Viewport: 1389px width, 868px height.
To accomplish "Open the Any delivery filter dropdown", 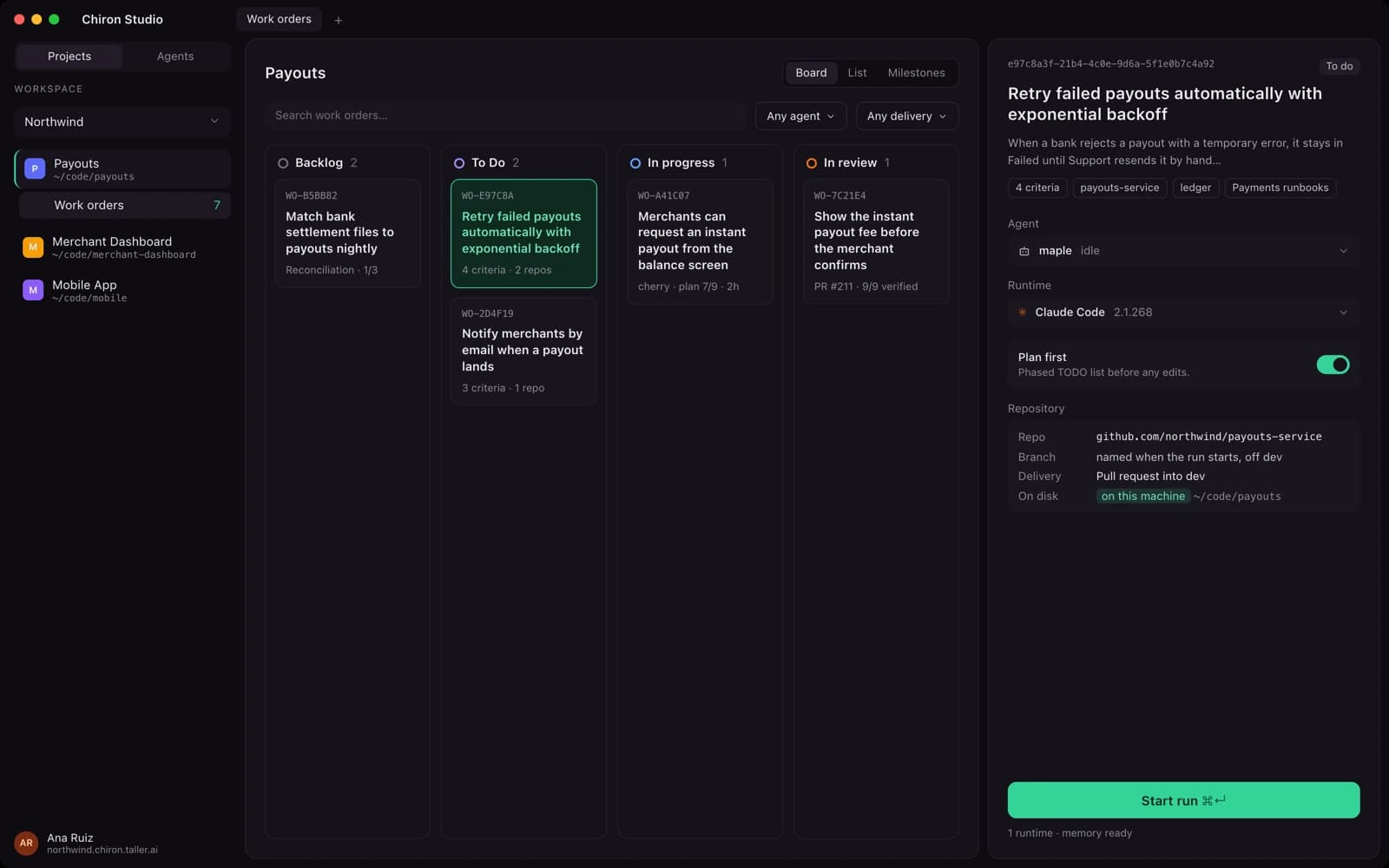I will [906, 116].
